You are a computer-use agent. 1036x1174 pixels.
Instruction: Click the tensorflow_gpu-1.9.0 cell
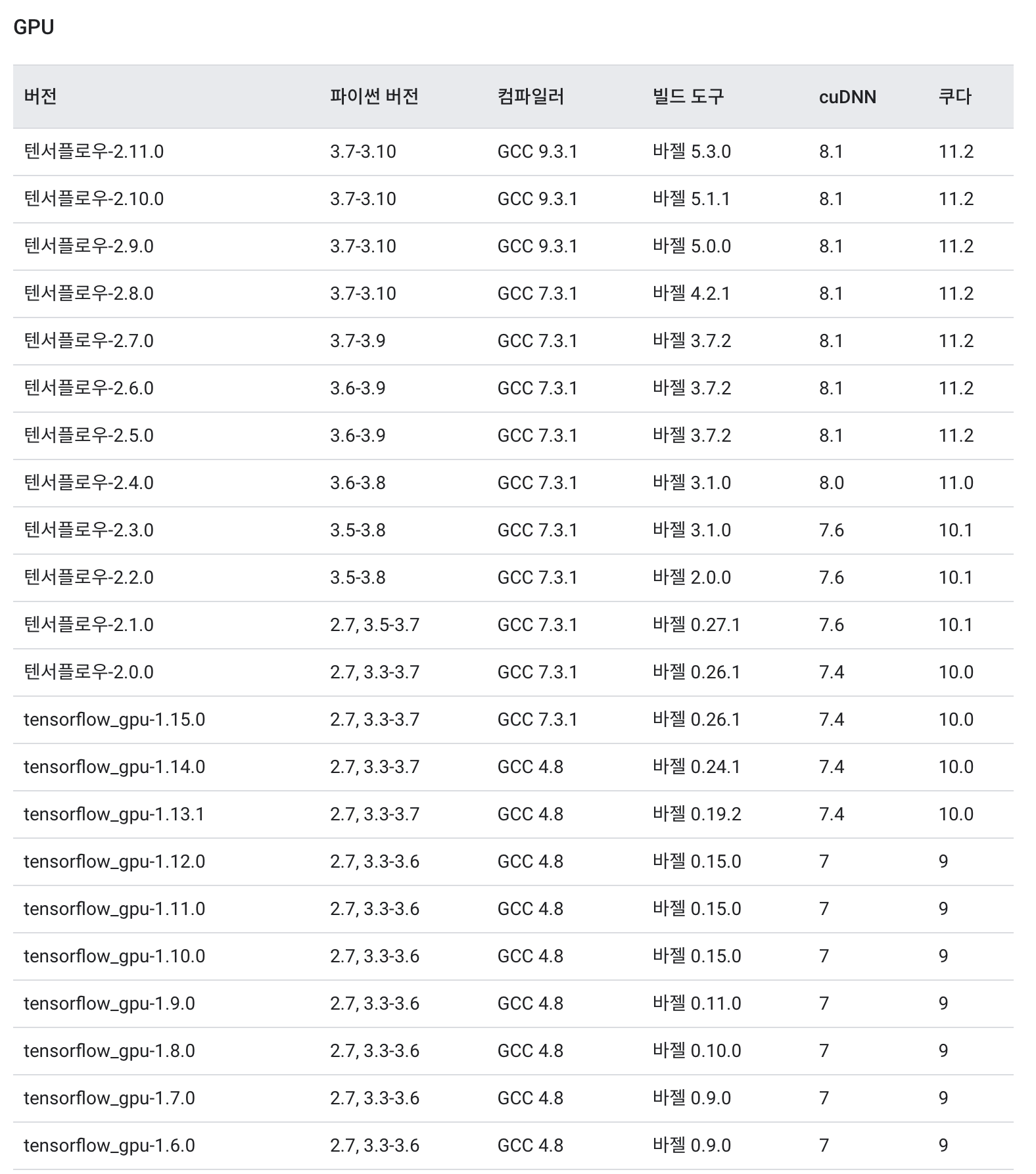(109, 1004)
